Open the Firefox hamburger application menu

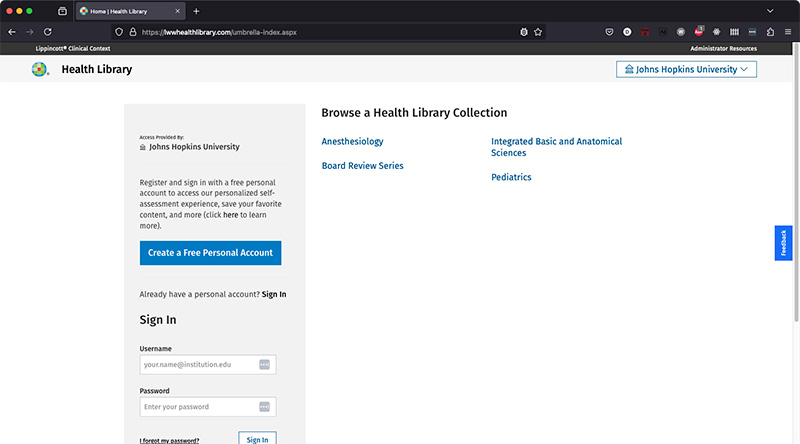tap(788, 32)
